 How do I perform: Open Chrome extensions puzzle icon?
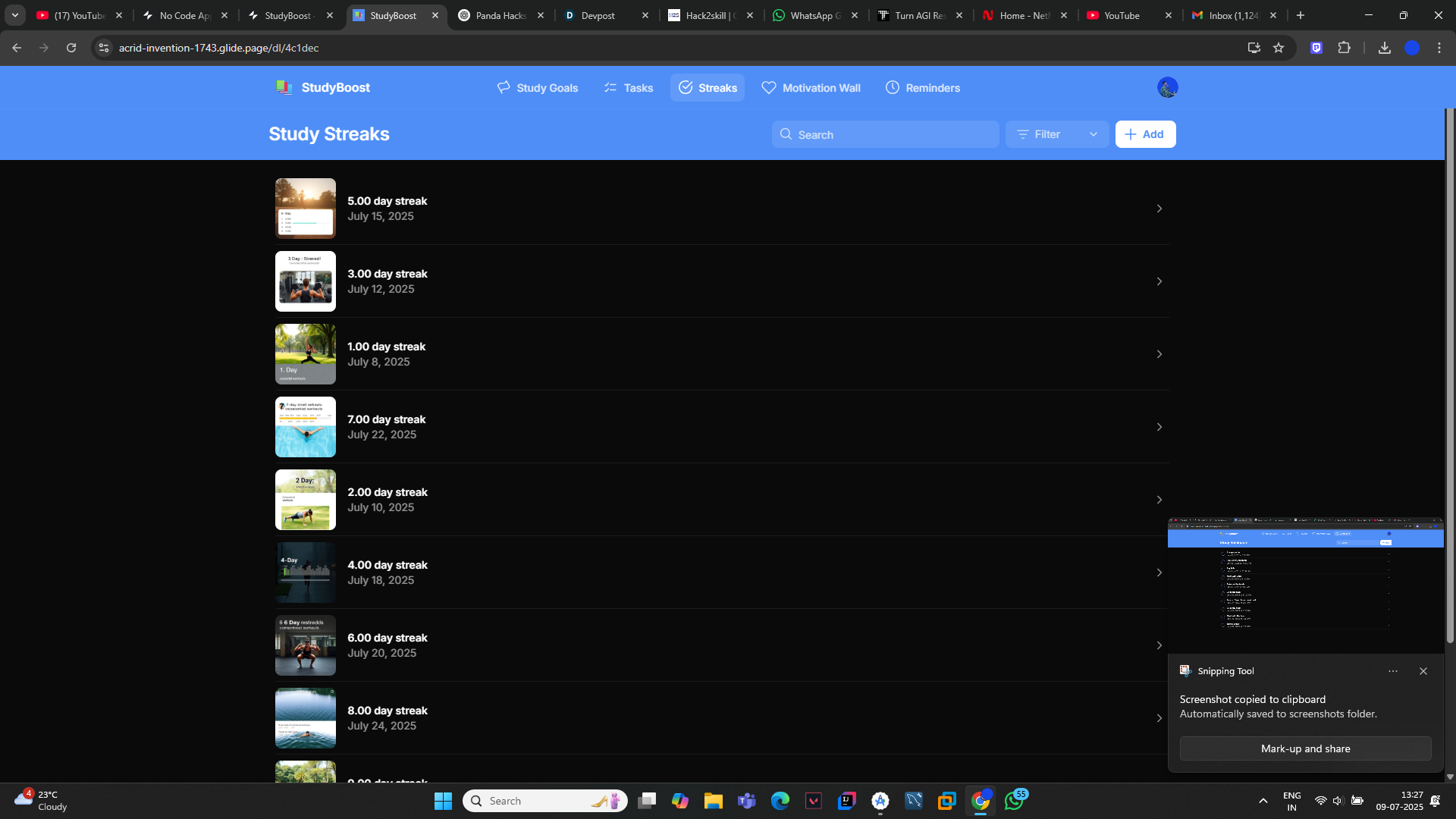1344,48
